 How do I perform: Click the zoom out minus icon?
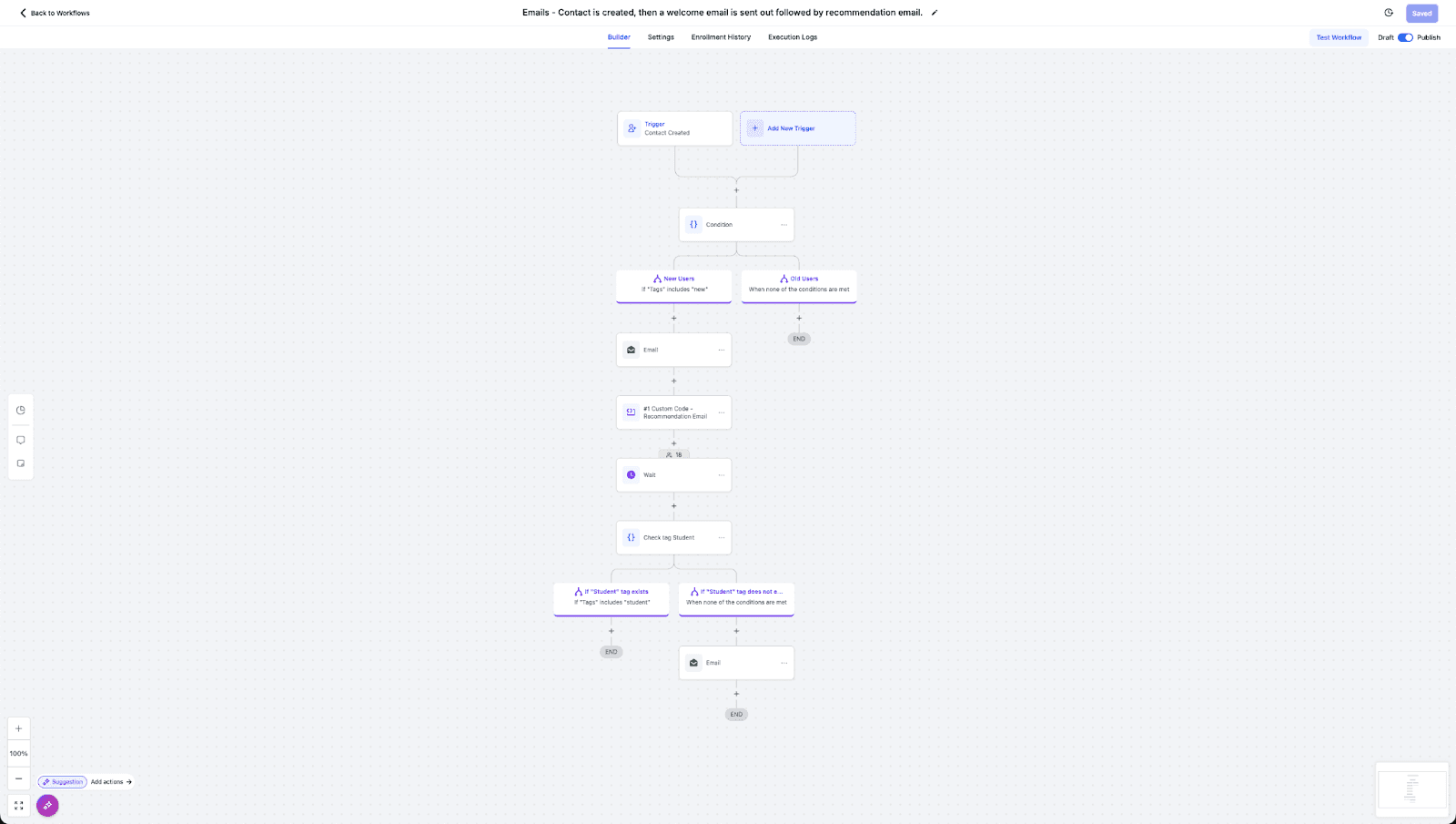18,778
